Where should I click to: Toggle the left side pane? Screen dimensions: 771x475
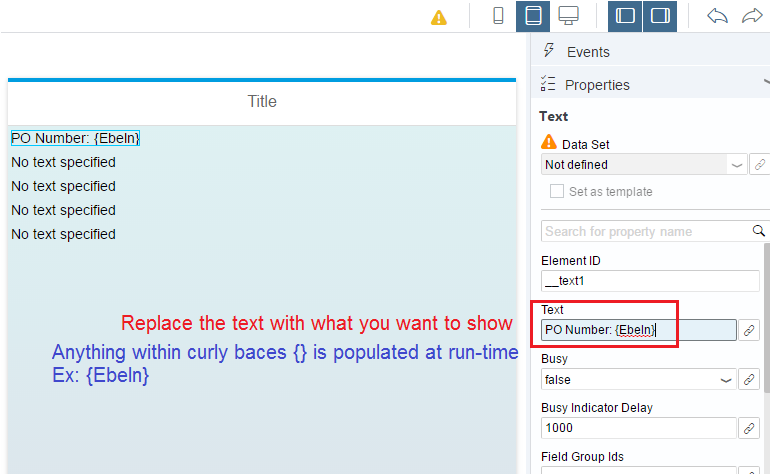click(x=625, y=16)
